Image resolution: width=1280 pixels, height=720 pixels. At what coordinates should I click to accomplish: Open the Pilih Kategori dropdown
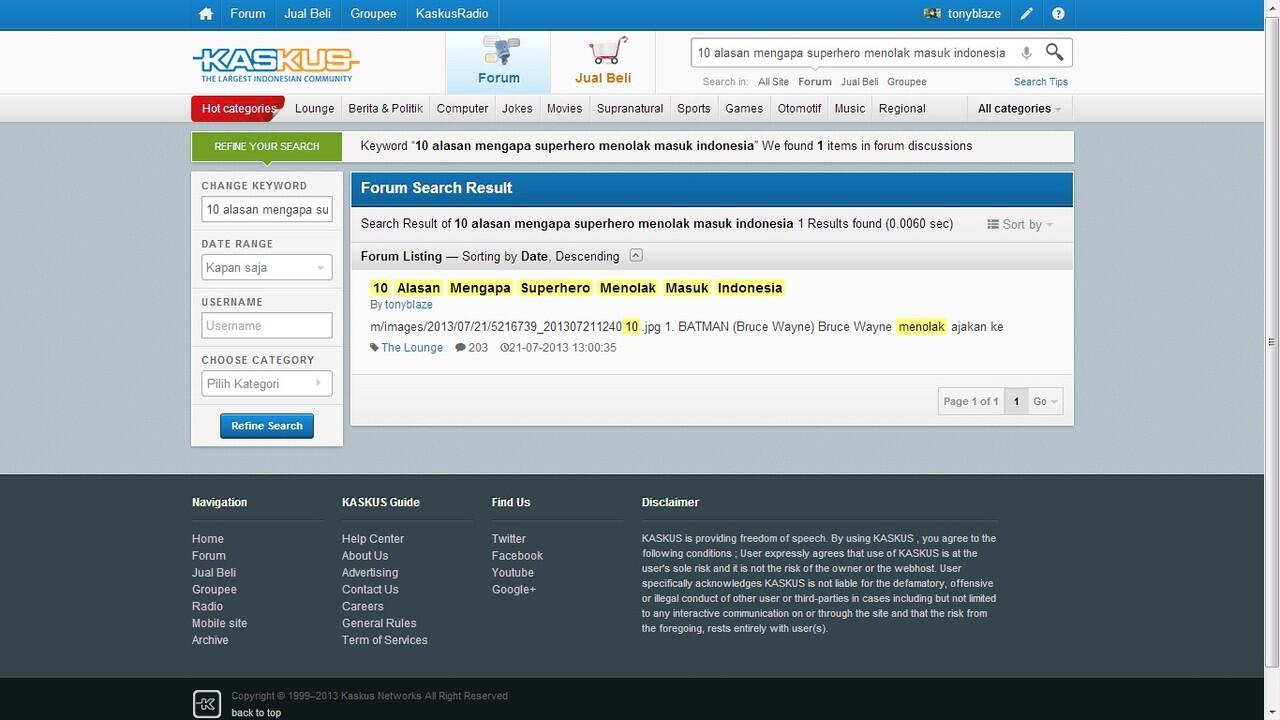pos(266,384)
